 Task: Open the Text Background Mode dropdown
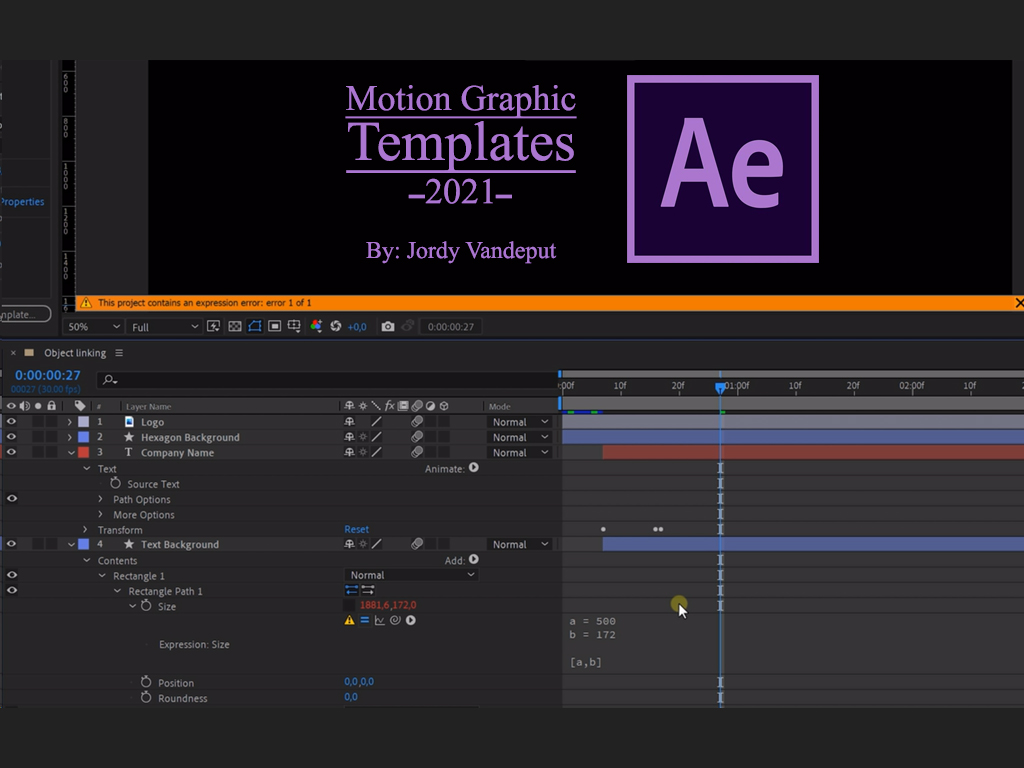(x=520, y=544)
